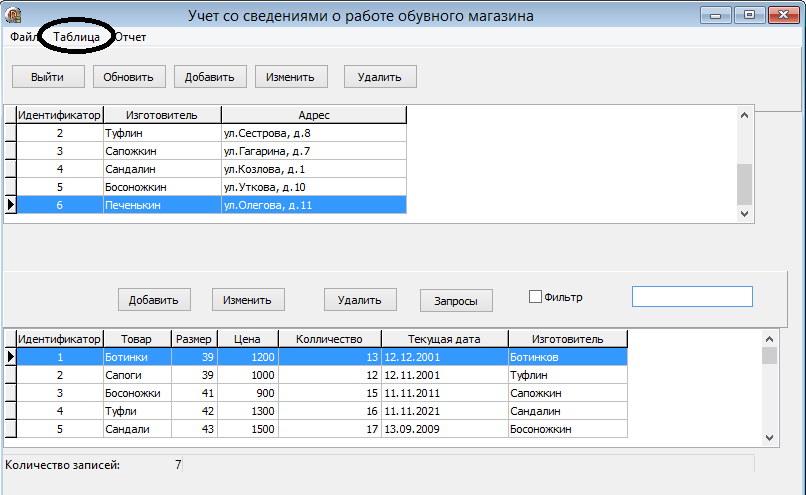Focus the filter text input field

coord(692,297)
